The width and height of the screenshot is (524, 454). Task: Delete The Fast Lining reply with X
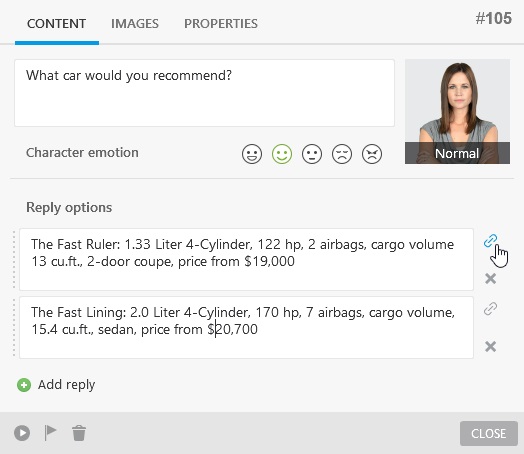pos(490,346)
